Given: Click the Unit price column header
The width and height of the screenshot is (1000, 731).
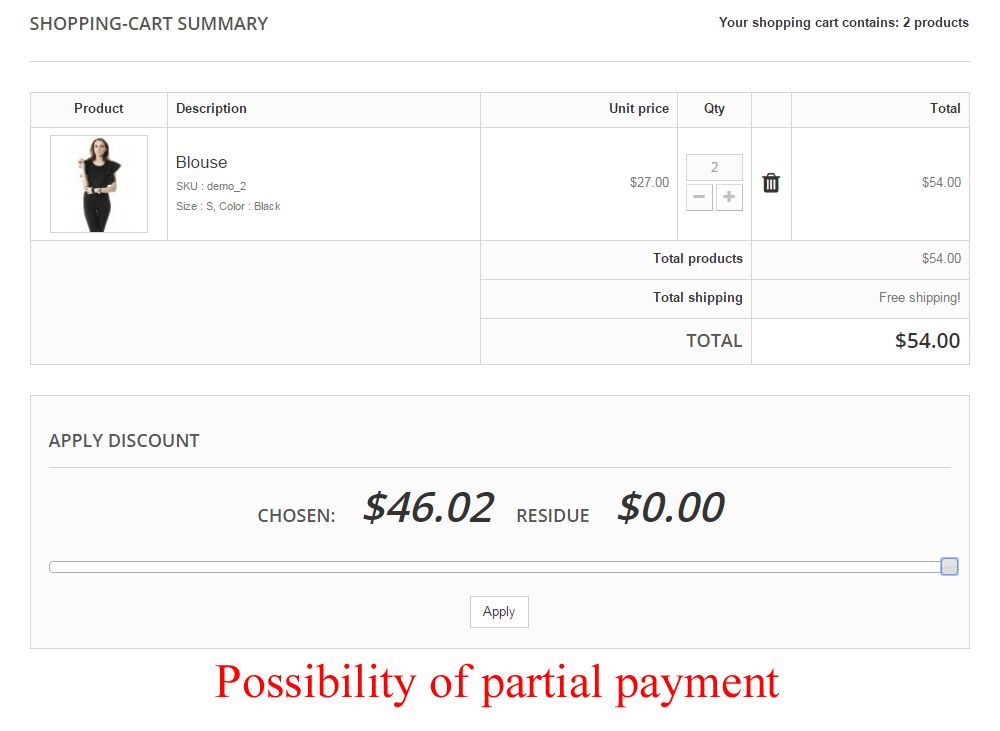Looking at the screenshot, I should 638,108.
